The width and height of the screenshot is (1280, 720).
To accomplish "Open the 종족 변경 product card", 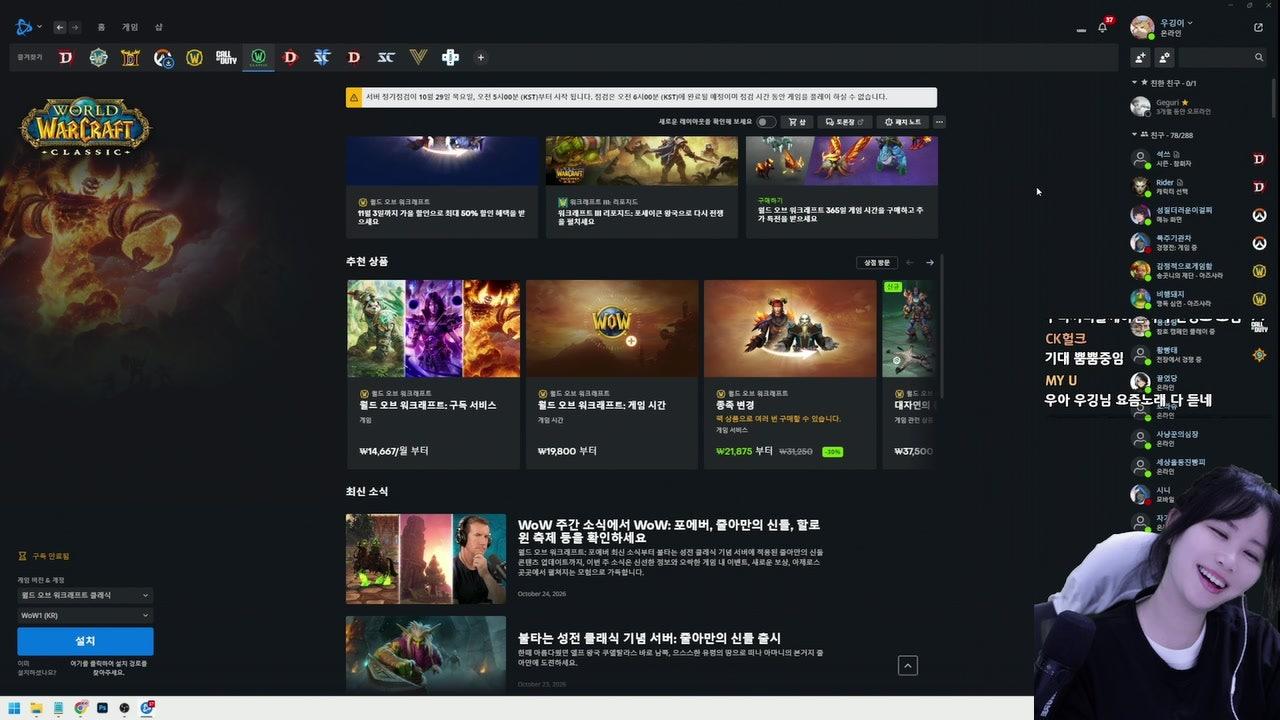I will point(790,374).
